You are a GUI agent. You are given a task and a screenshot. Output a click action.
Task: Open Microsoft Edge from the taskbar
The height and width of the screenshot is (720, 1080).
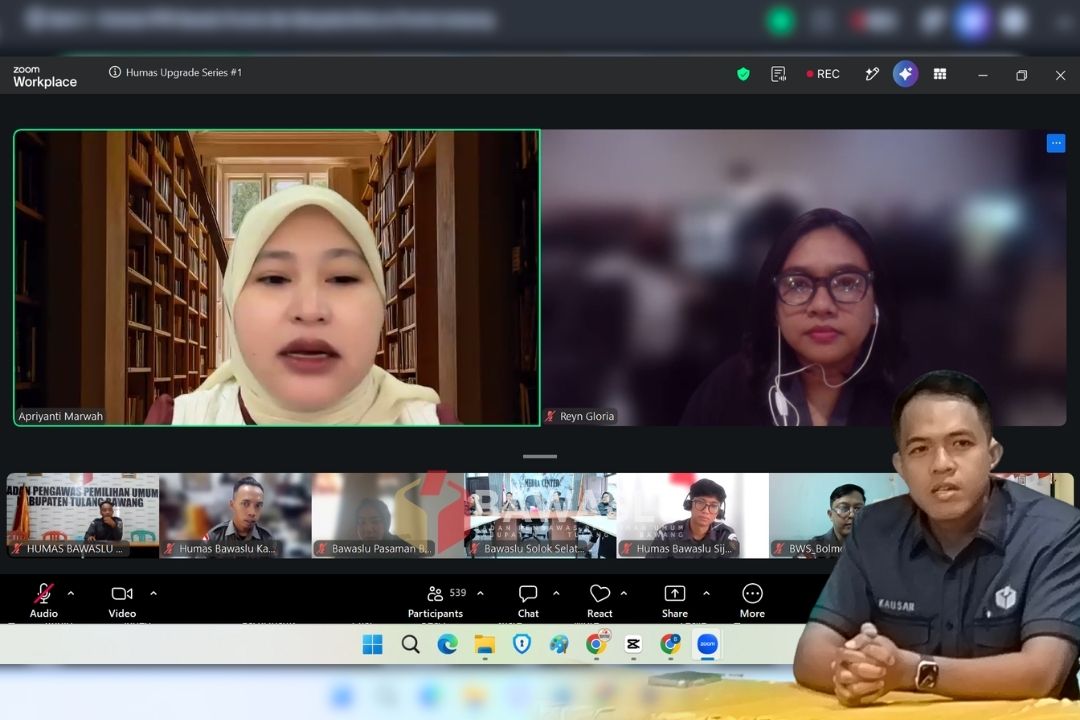point(448,644)
